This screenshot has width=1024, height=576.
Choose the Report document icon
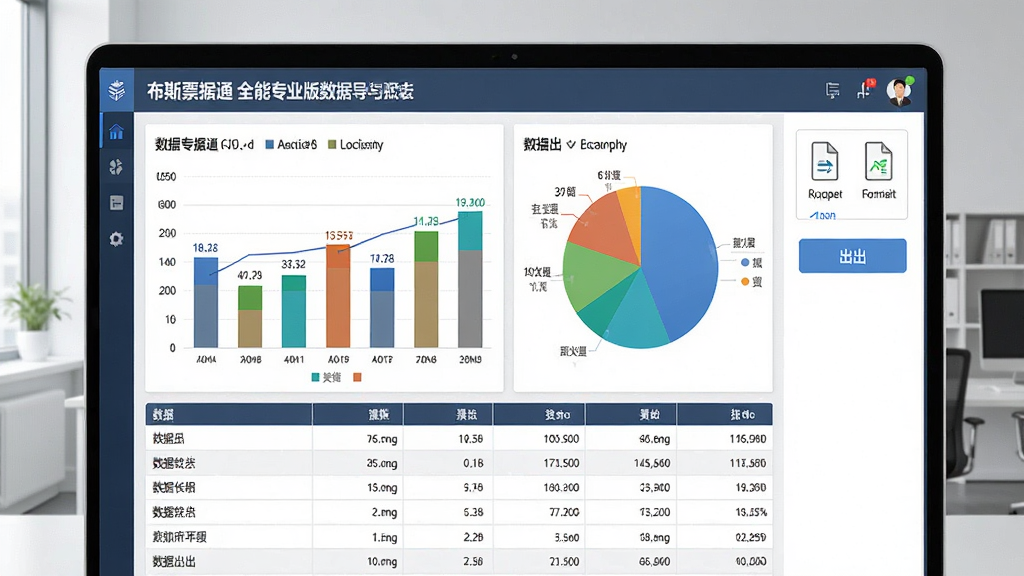click(x=825, y=161)
